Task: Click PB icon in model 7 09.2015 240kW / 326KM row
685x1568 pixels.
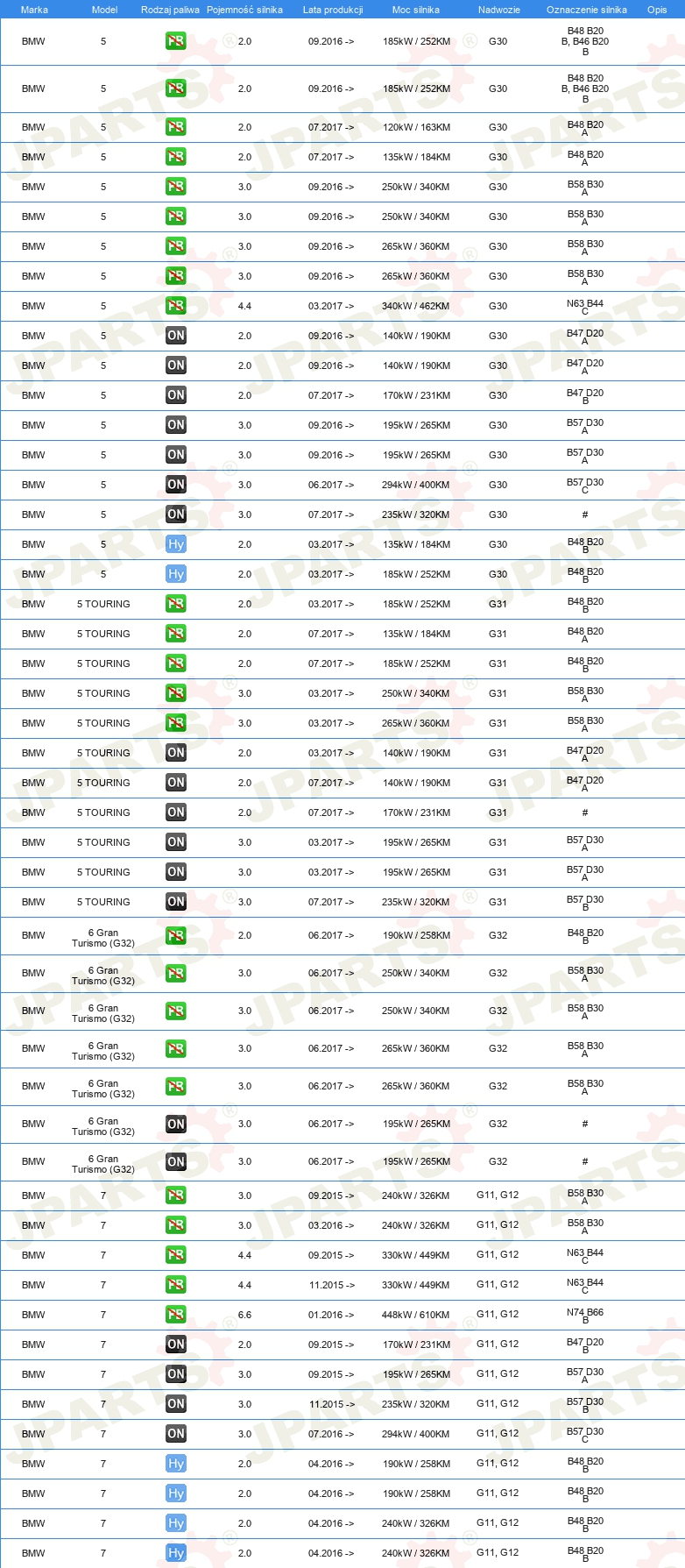Action: [176, 1196]
